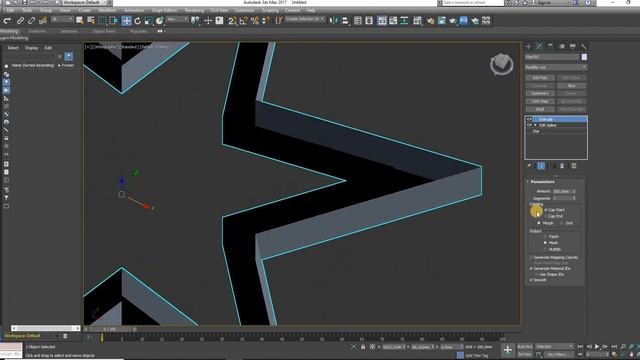Open the Rendering menu
This screenshot has height=360, width=640.
point(194,10)
